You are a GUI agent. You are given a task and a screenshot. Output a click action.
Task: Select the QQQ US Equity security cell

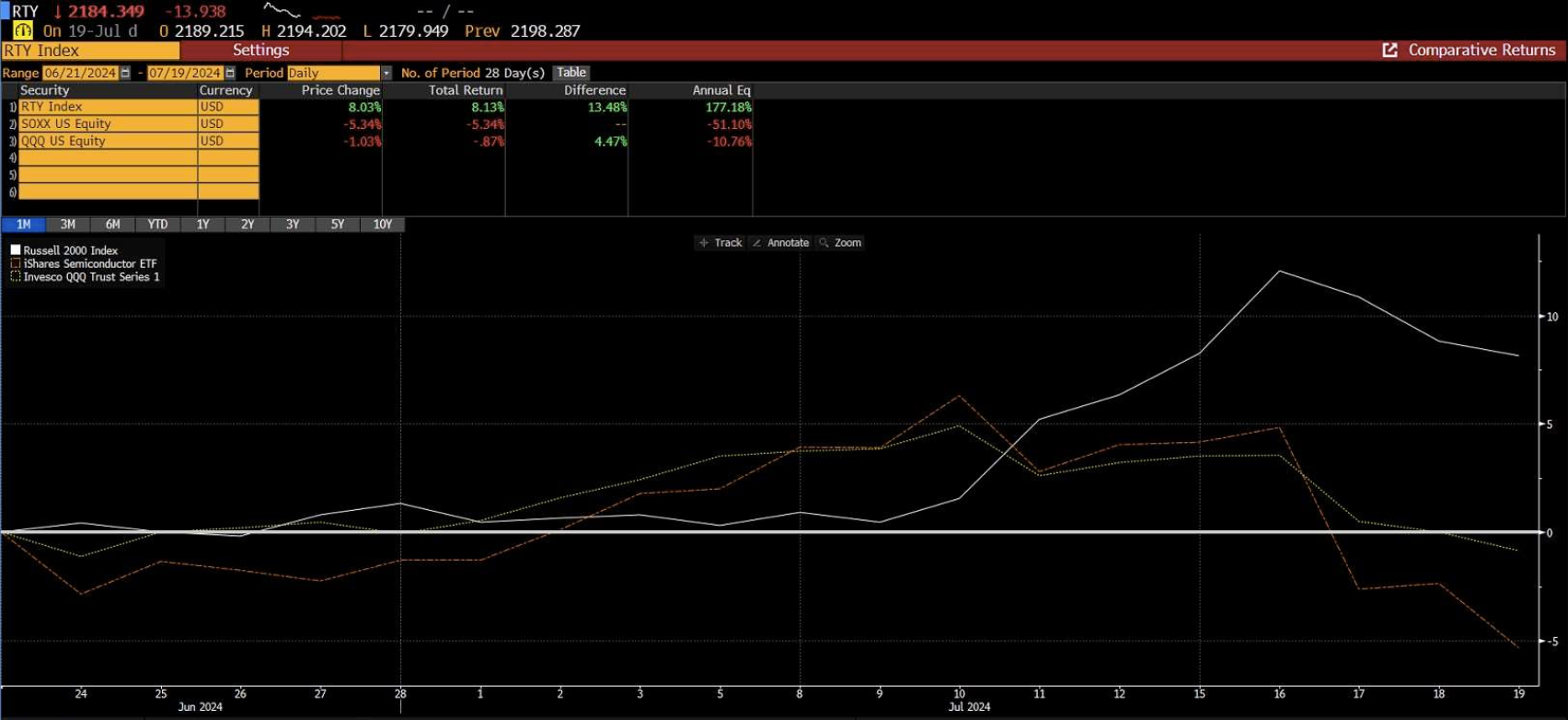108,141
